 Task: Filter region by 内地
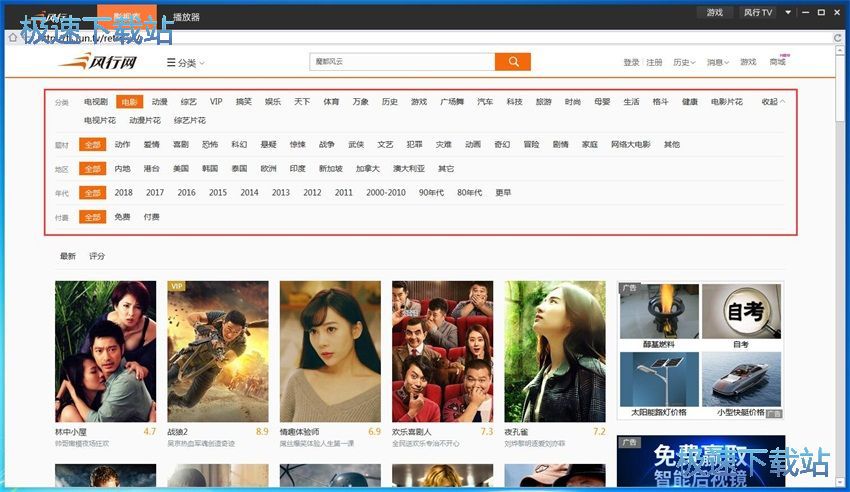point(123,169)
